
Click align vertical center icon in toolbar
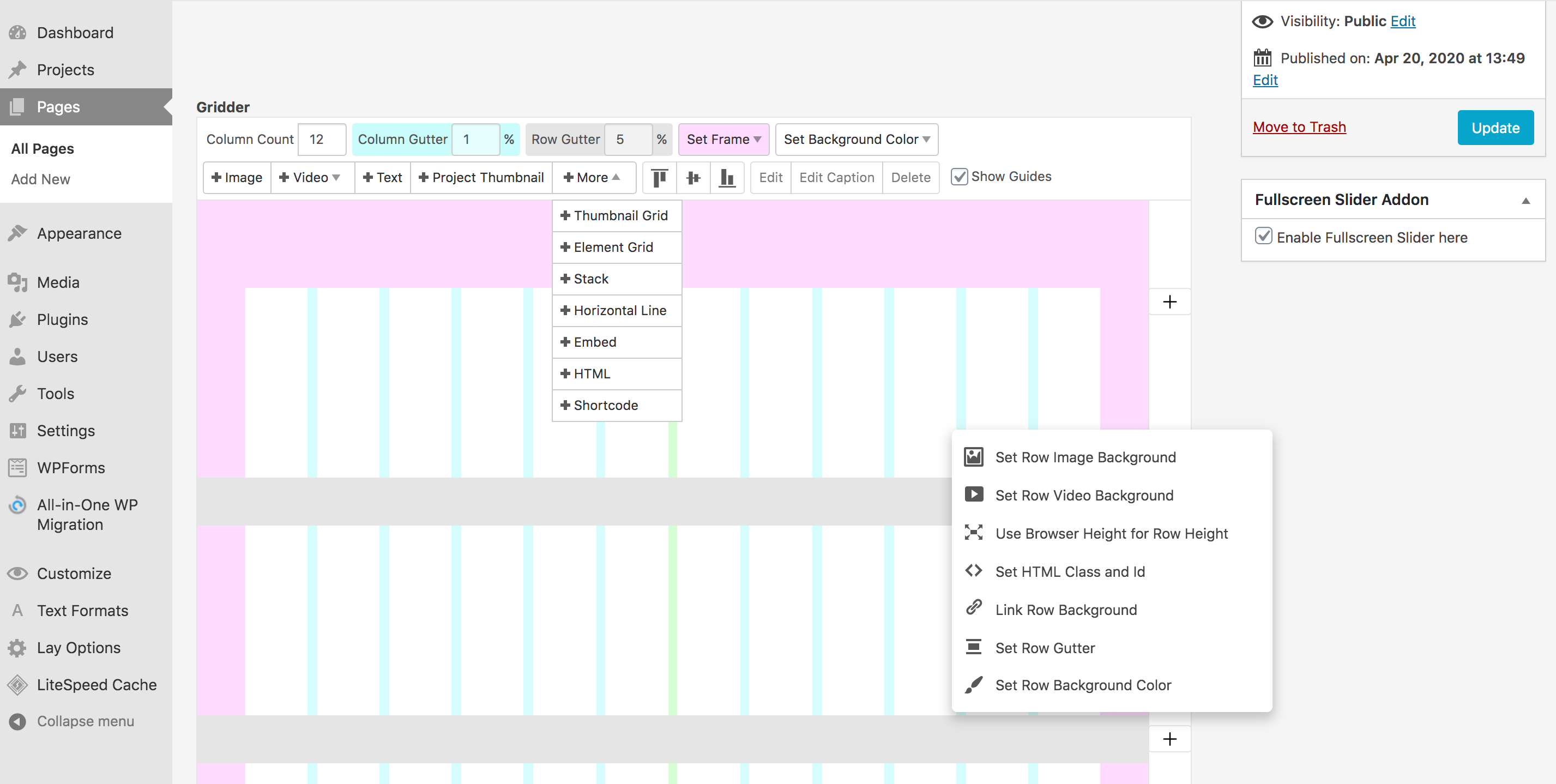pos(693,178)
